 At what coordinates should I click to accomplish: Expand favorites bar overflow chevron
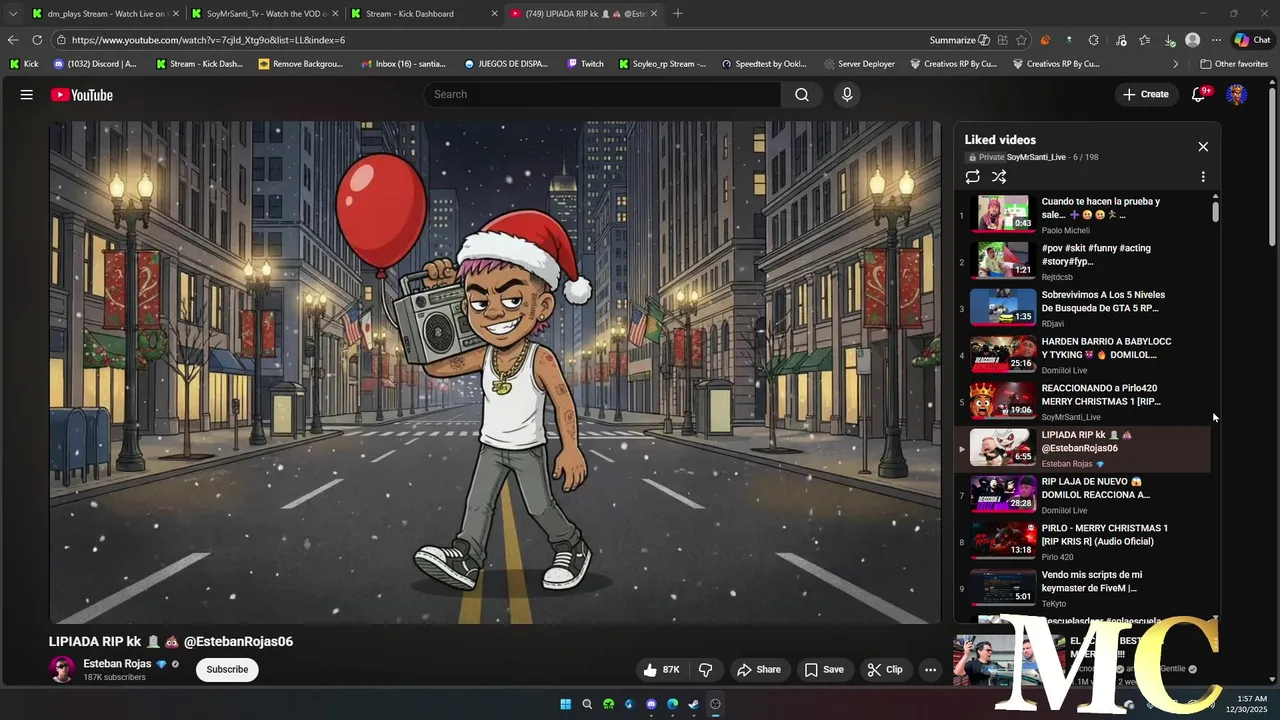[1176, 64]
